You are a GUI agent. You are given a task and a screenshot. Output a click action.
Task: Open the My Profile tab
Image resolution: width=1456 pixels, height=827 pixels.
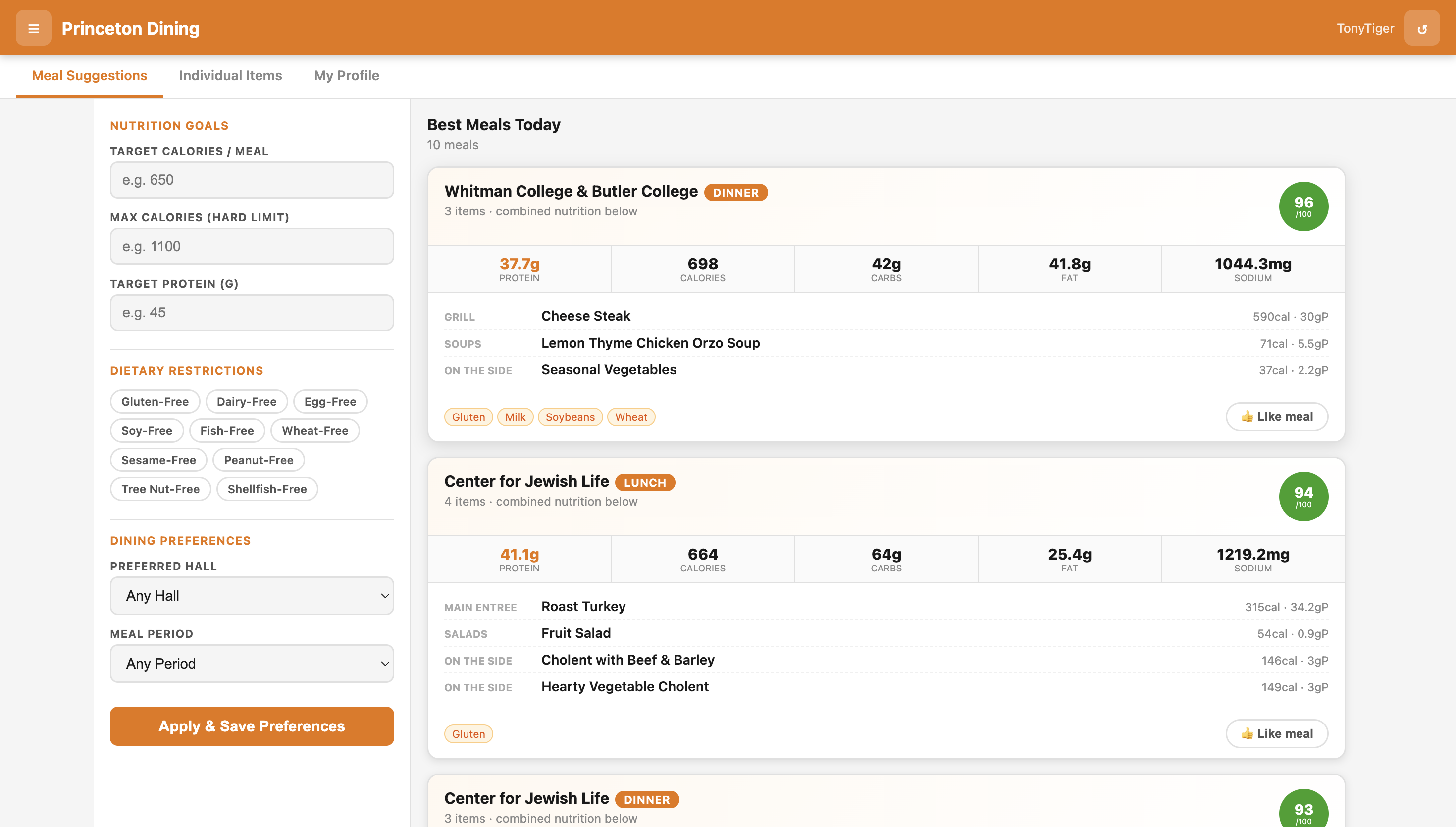346,76
